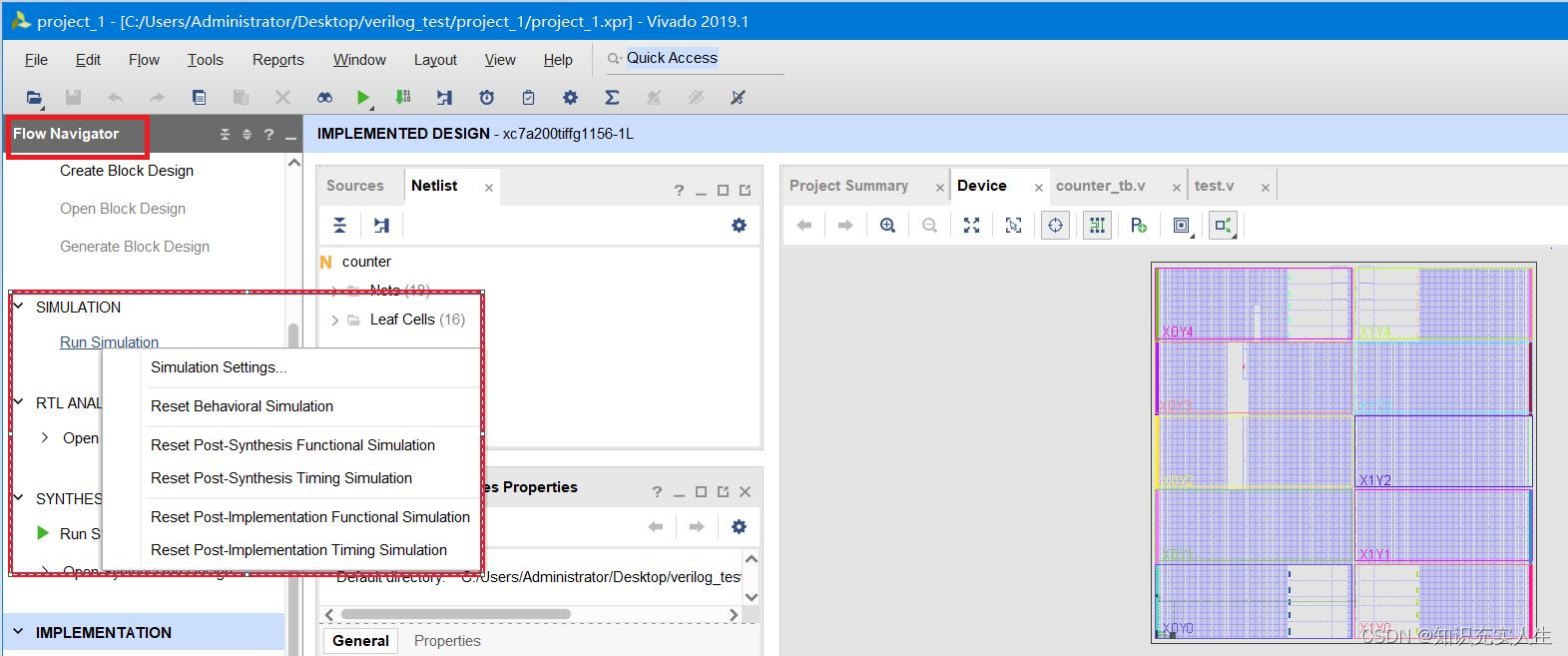The height and width of the screenshot is (656, 1568).
Task: Click cell drag mode dropdown icon
Action: 1182,226
